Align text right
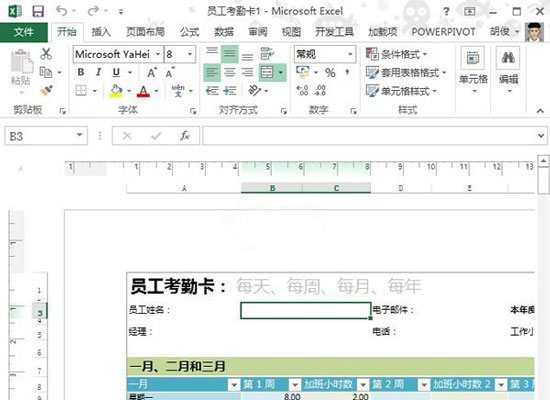 [248, 72]
